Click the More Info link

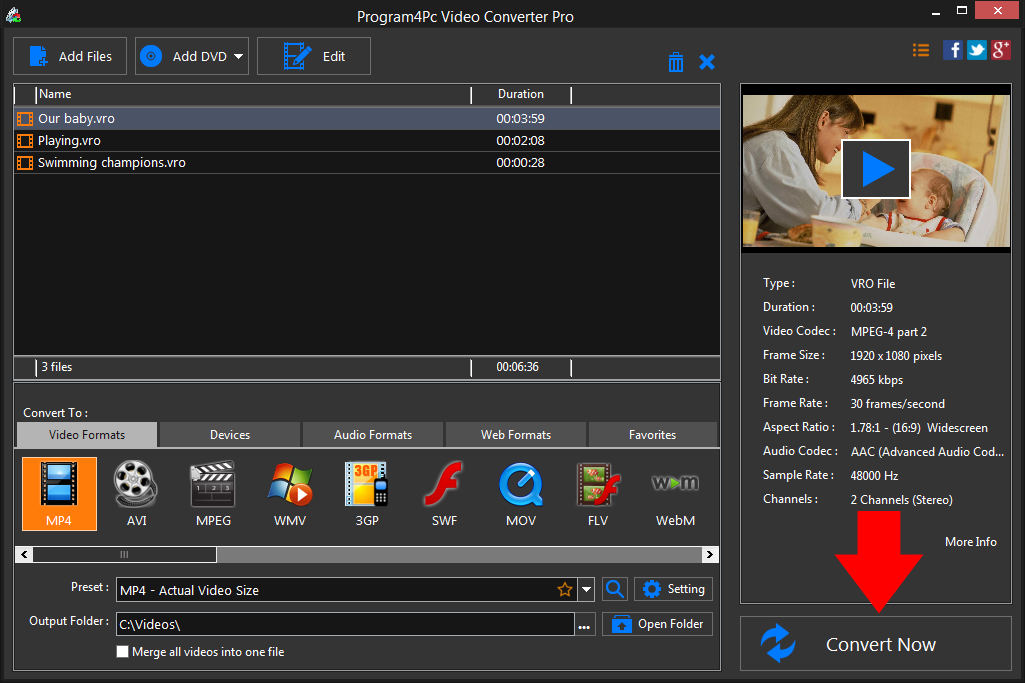(970, 541)
